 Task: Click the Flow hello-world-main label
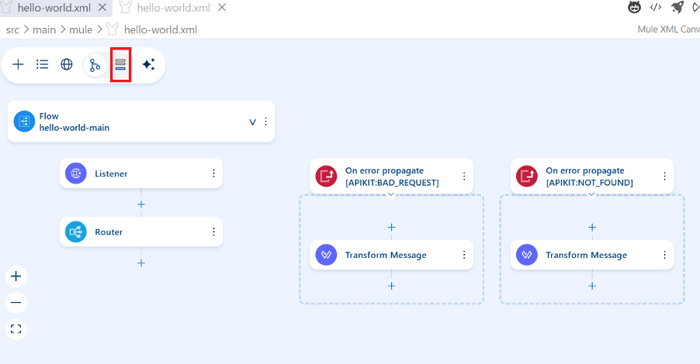(74, 122)
